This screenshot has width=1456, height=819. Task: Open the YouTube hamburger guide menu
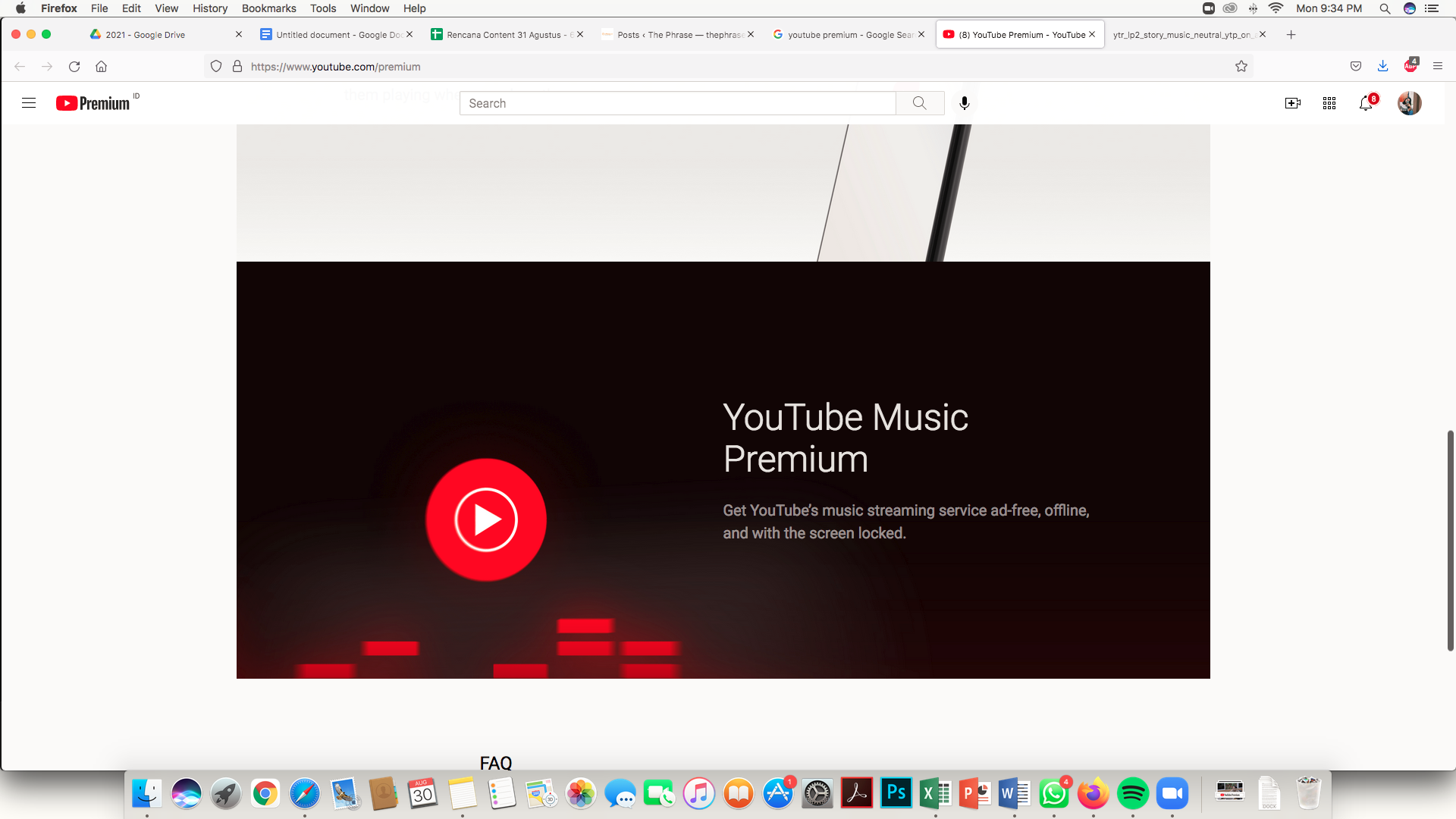click(29, 103)
